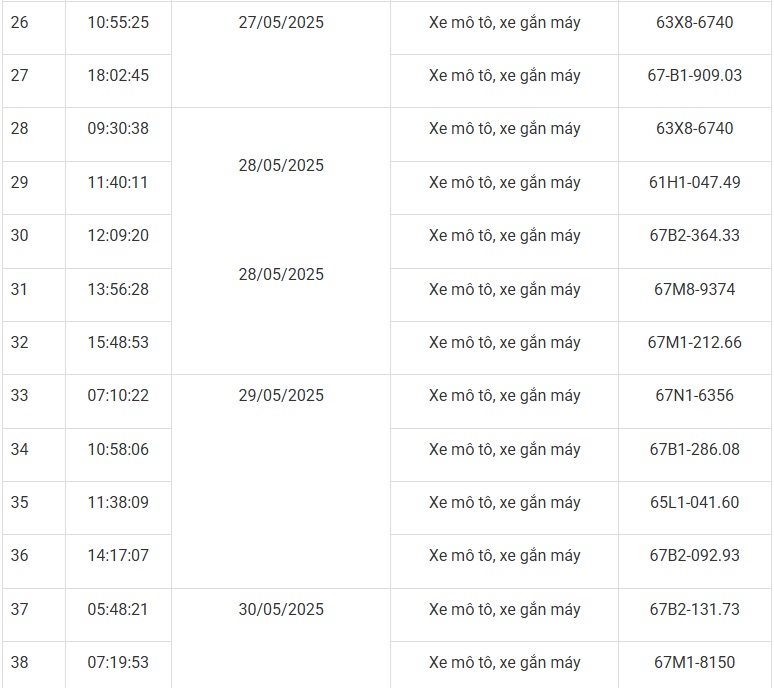Click the date cell 27/05/2025
The image size is (774, 688).
coord(281,22)
